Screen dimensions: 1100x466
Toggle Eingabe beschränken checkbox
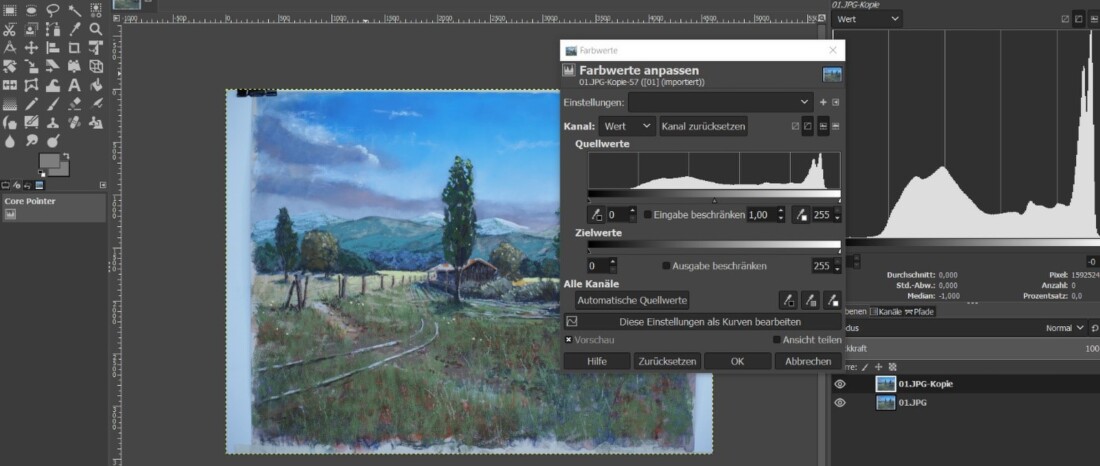(x=648, y=215)
